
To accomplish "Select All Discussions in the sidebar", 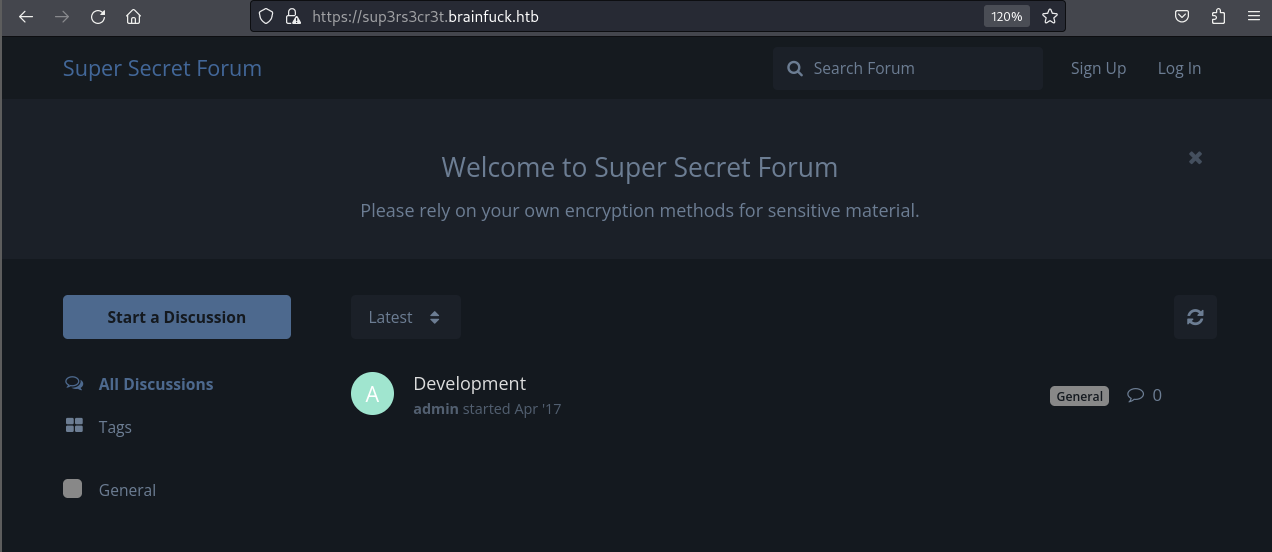I will [x=155, y=384].
